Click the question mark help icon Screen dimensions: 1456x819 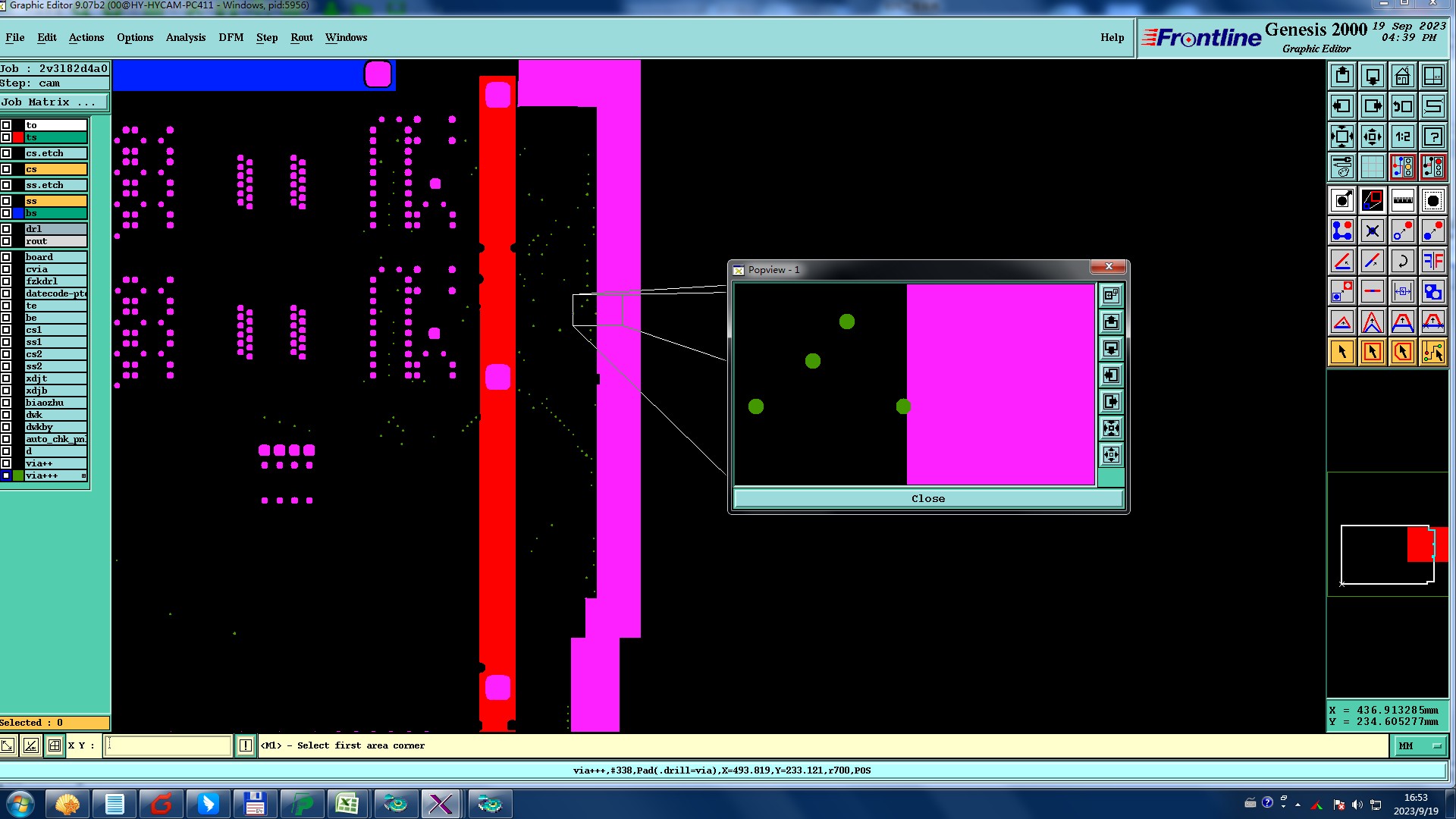(1432, 136)
